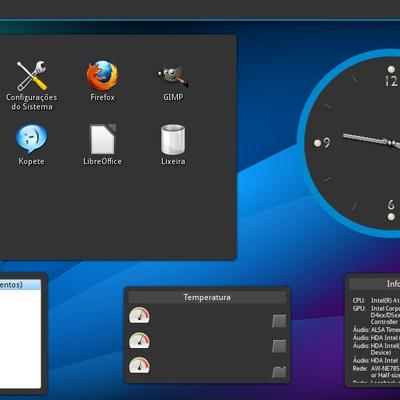
Task: Click the second gauge in Temperatura widget
Action: pyautogui.click(x=139, y=340)
